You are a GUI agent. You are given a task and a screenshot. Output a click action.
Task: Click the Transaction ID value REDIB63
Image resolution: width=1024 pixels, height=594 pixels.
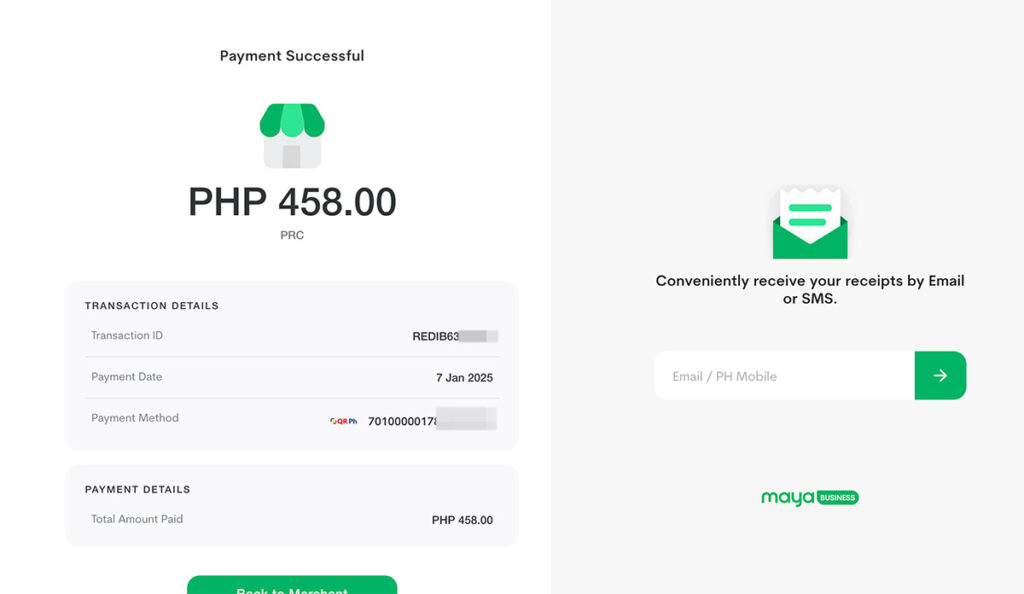[436, 337]
